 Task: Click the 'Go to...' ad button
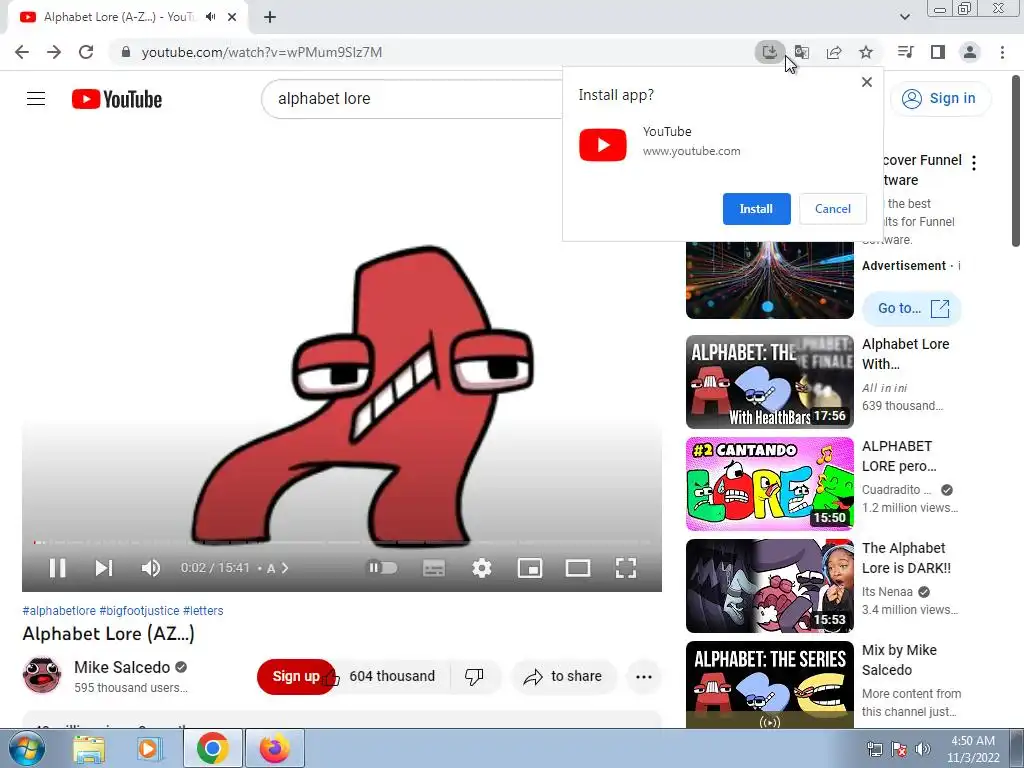click(912, 308)
